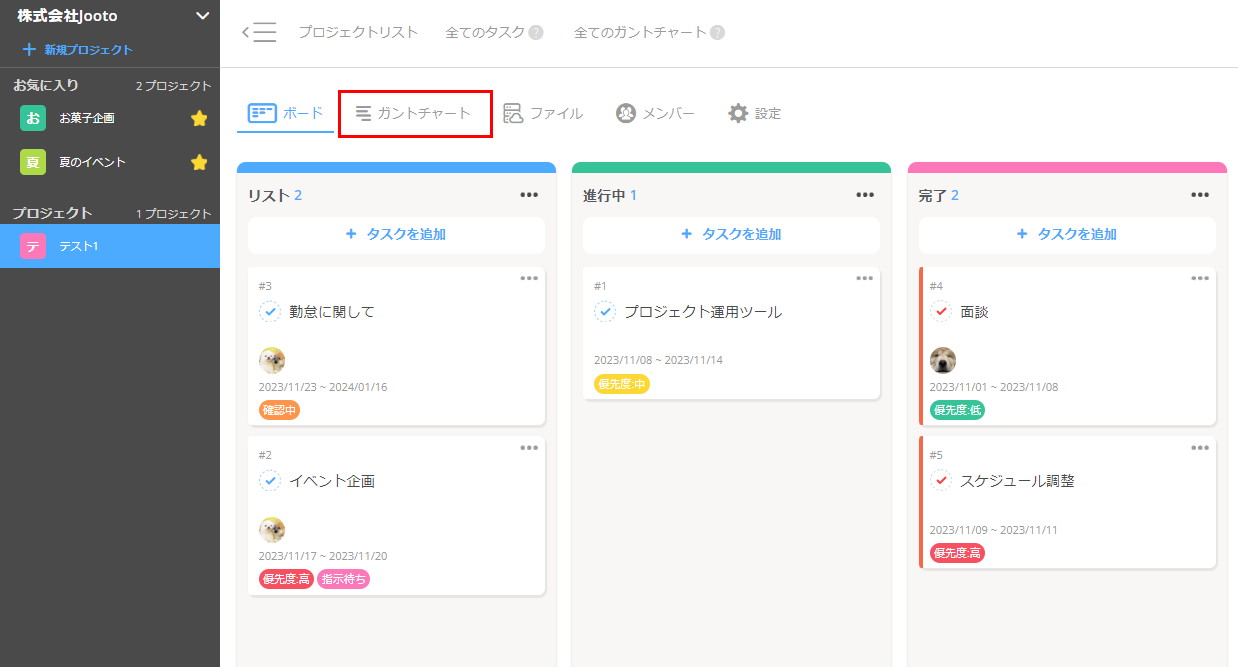This screenshot has height=667, width=1238.
Task: Click help icon beside 全てのガントチャート
Action: [717, 33]
